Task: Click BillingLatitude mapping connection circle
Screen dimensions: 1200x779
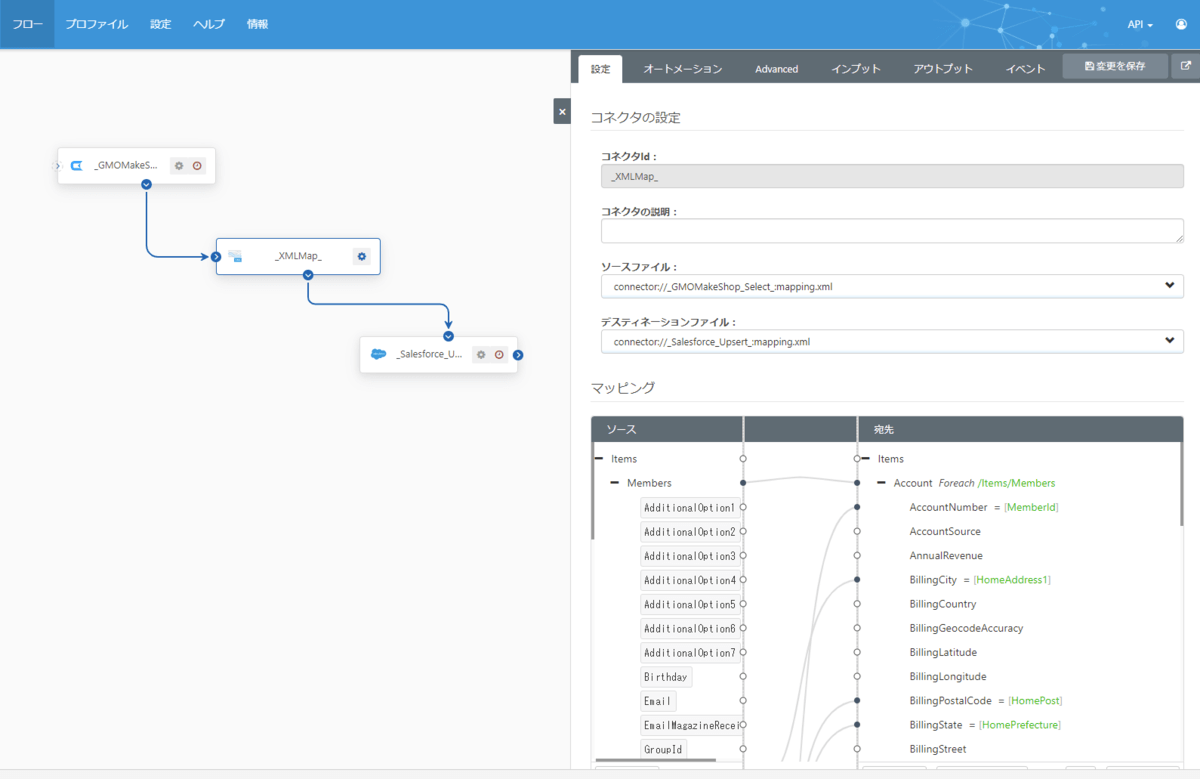Action: click(857, 653)
